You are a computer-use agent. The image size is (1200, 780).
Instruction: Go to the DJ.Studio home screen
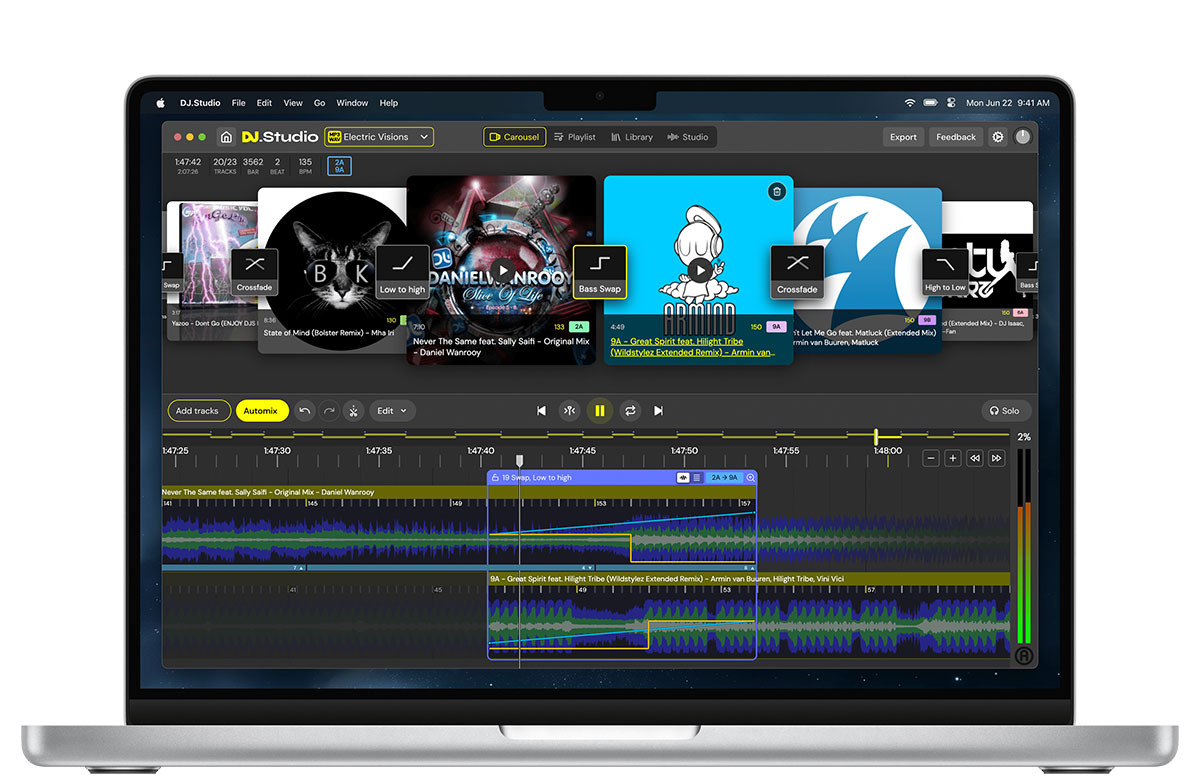coord(226,137)
